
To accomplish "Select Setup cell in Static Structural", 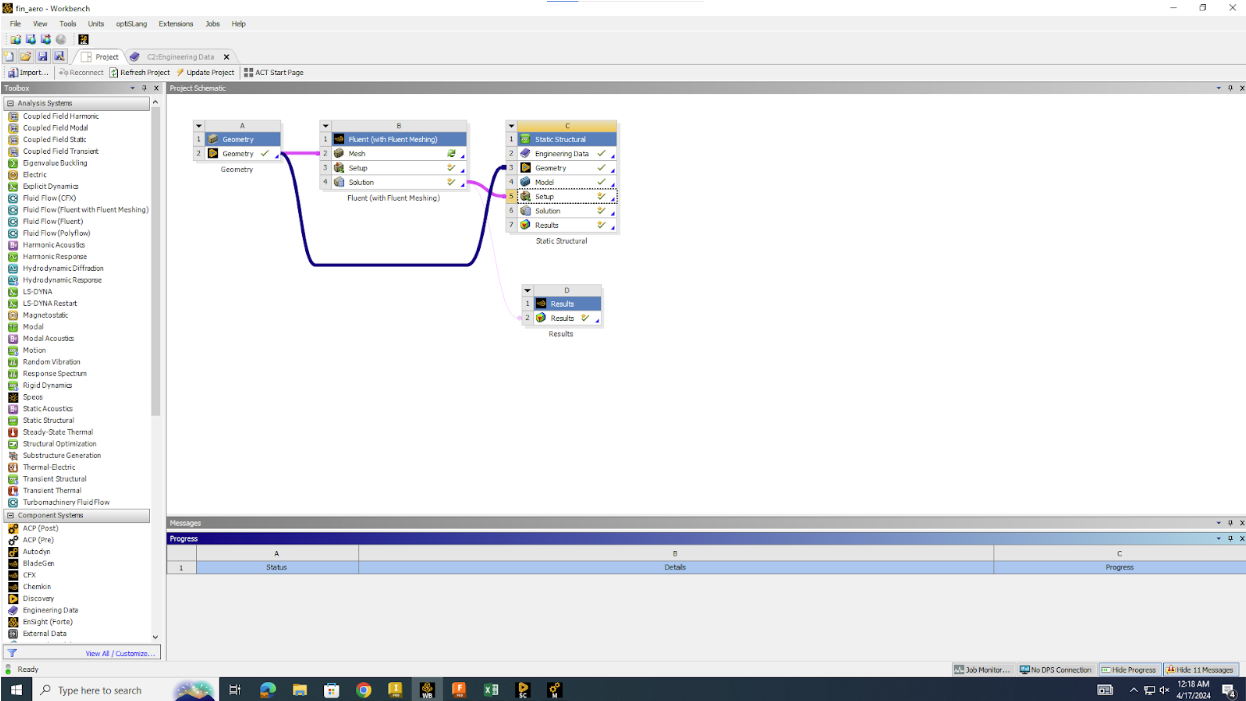I will 567,196.
